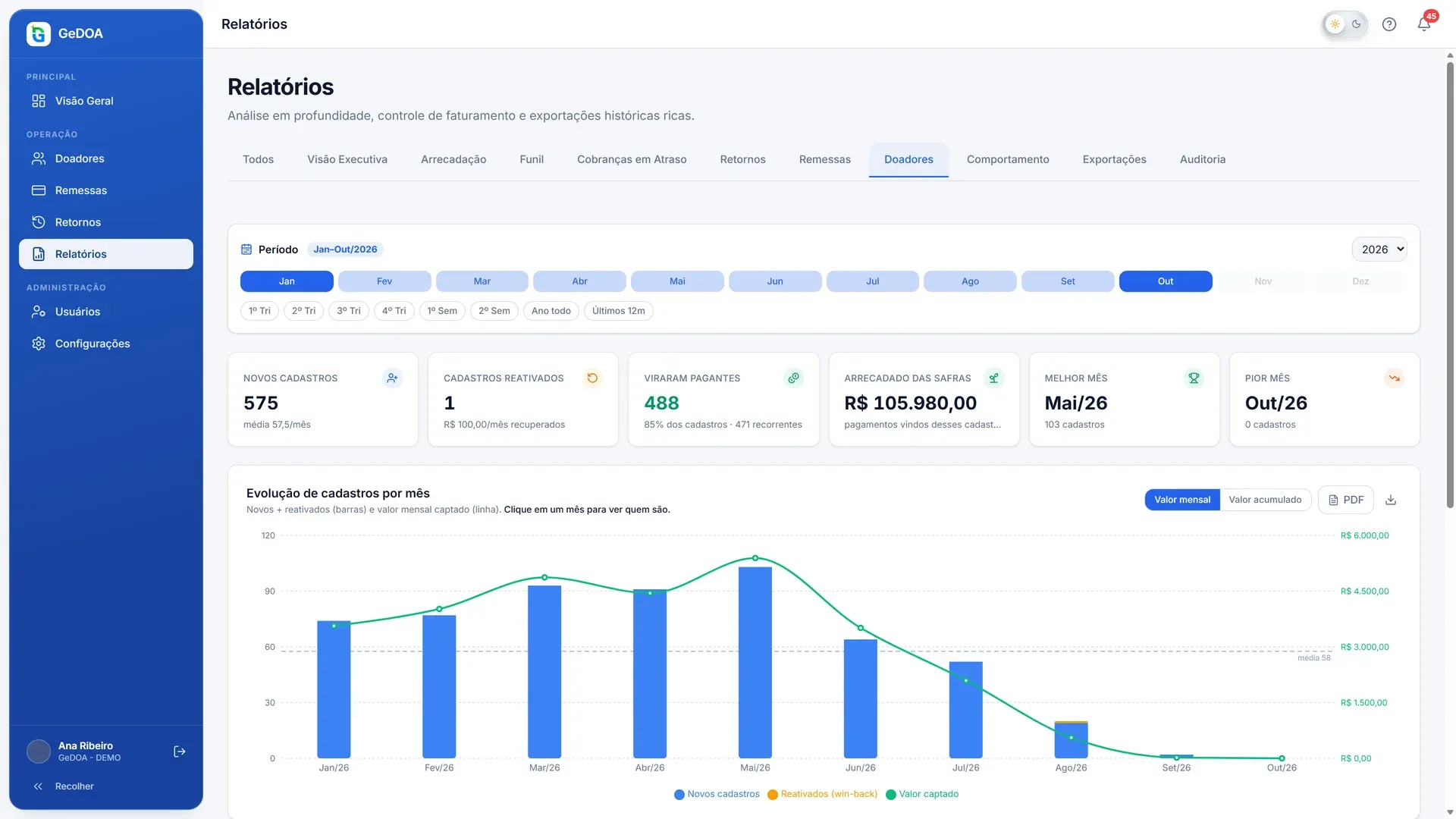1456x819 pixels.
Task: Toggle Valor captado legend series
Action: coord(922,794)
